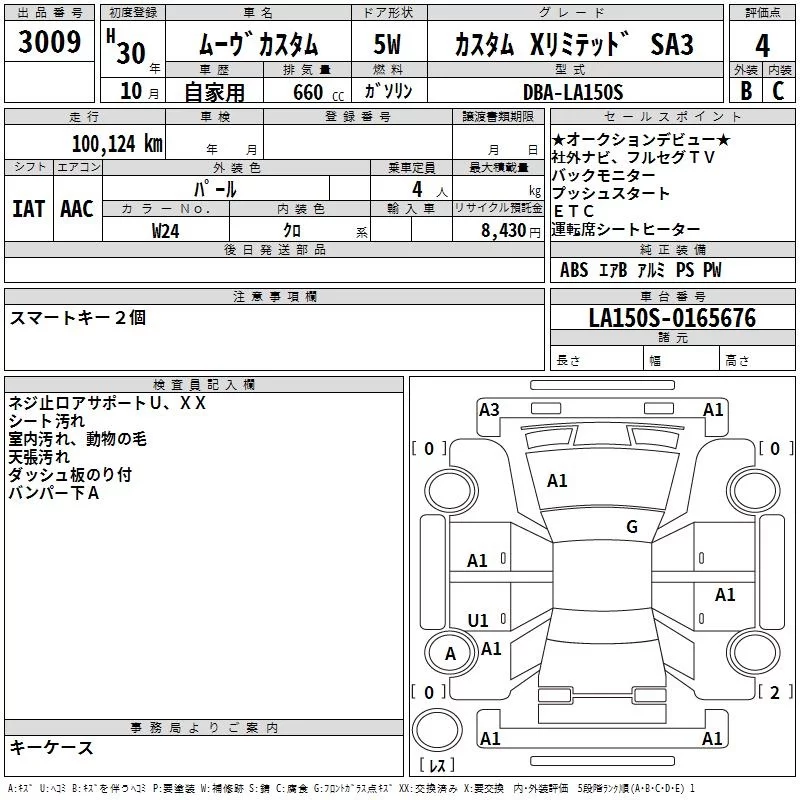Click the exterior grade B cell
This screenshot has width=800, height=800.
tap(745, 91)
